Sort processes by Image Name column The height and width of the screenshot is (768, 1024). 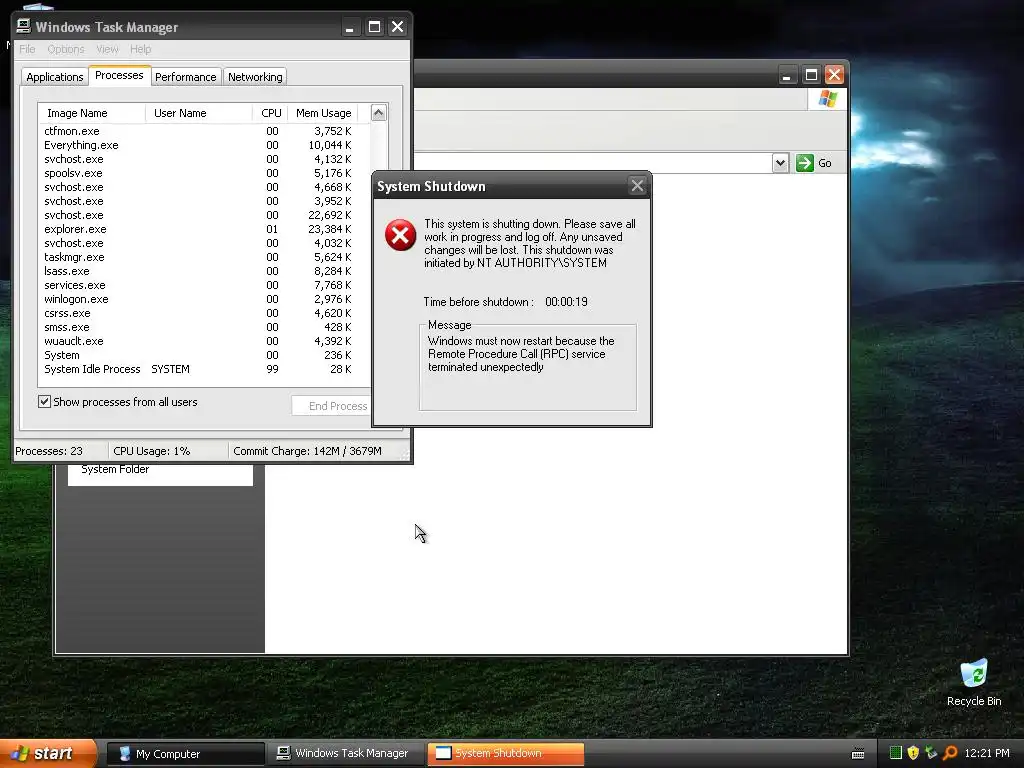(x=92, y=113)
